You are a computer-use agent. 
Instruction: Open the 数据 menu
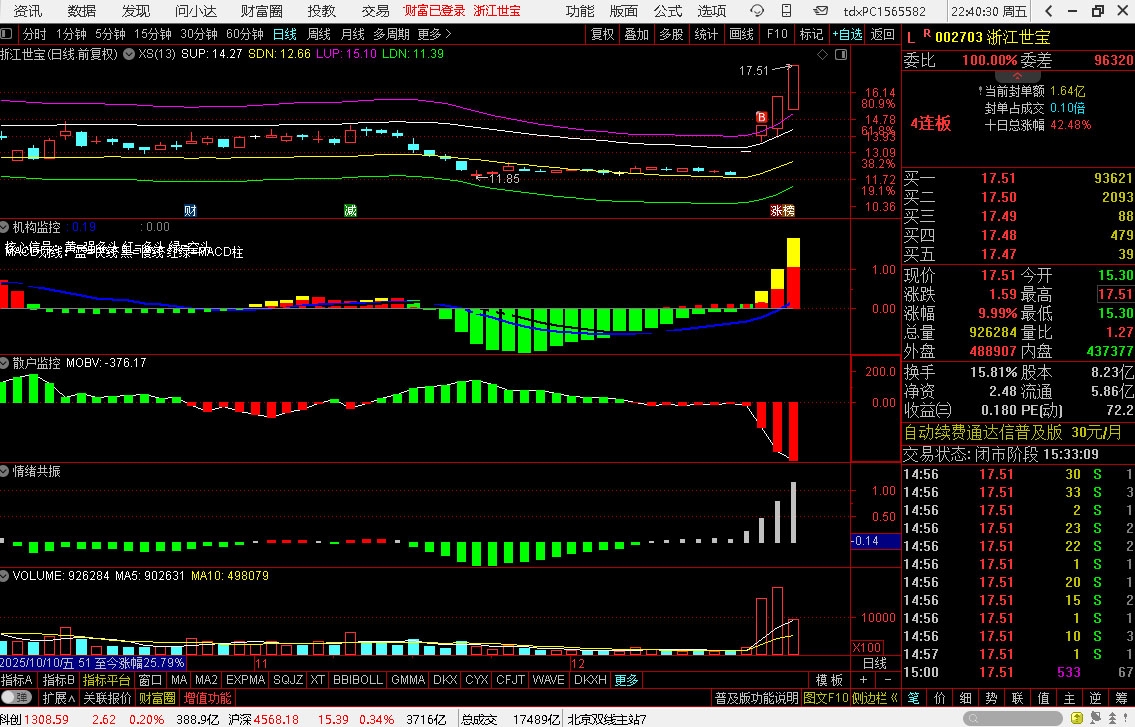pyautogui.click(x=82, y=11)
